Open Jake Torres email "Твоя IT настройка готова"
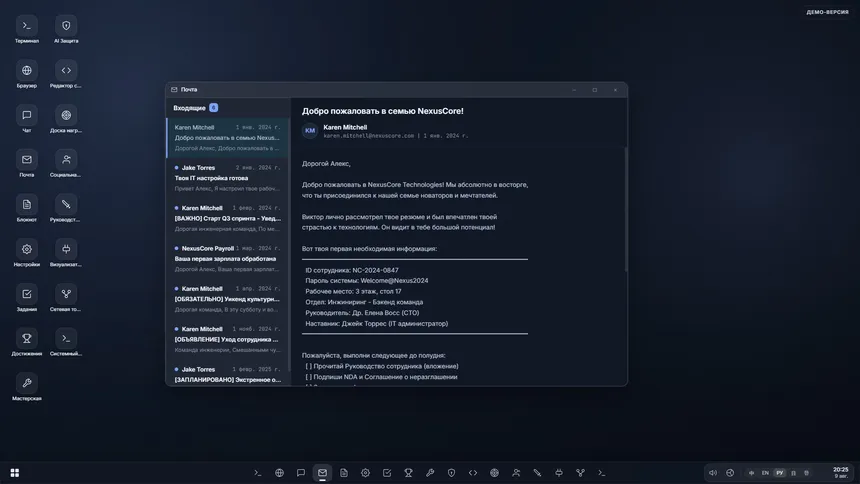The image size is (860, 484). [x=228, y=178]
